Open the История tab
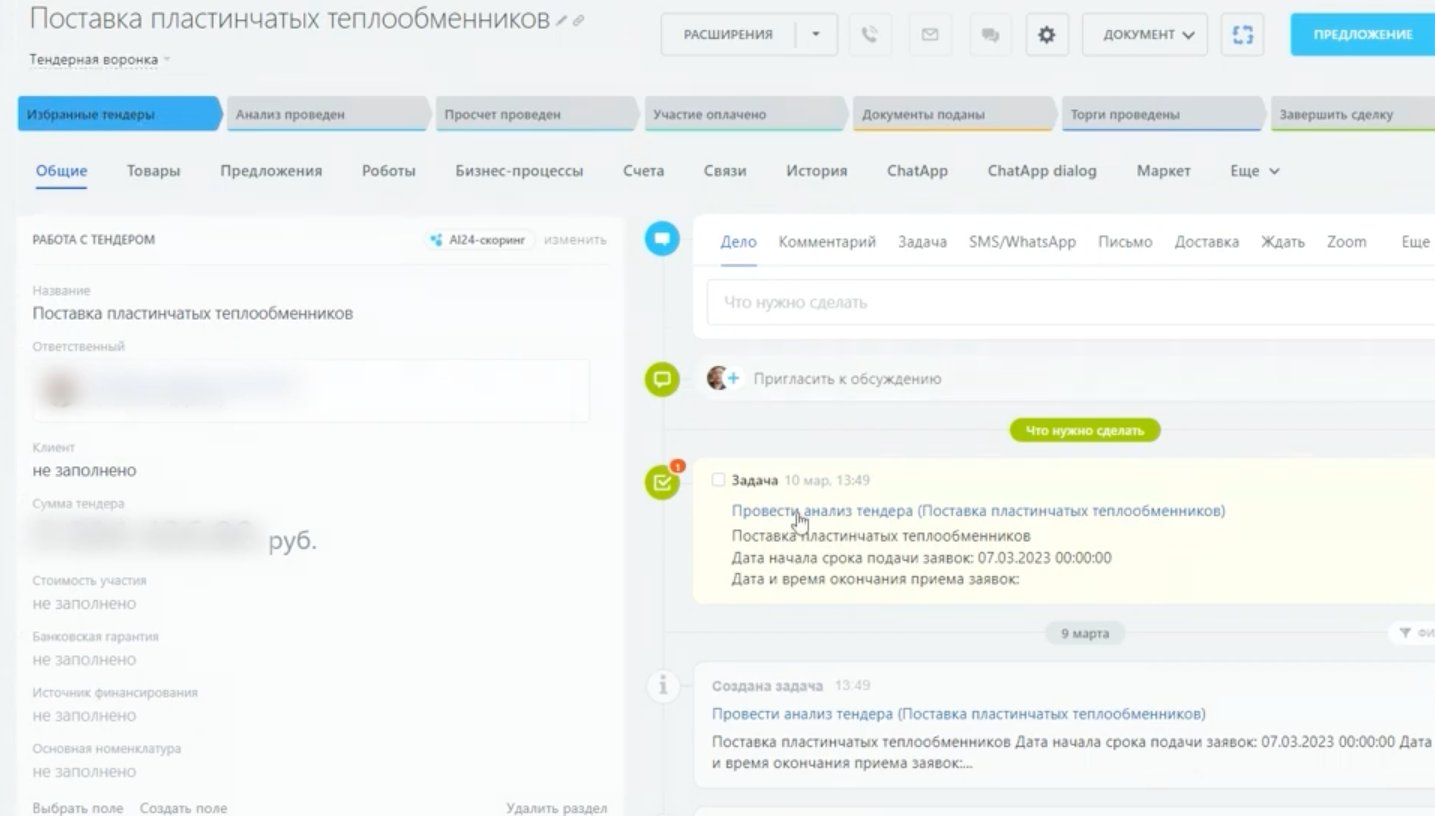The height and width of the screenshot is (816, 1435). click(816, 171)
